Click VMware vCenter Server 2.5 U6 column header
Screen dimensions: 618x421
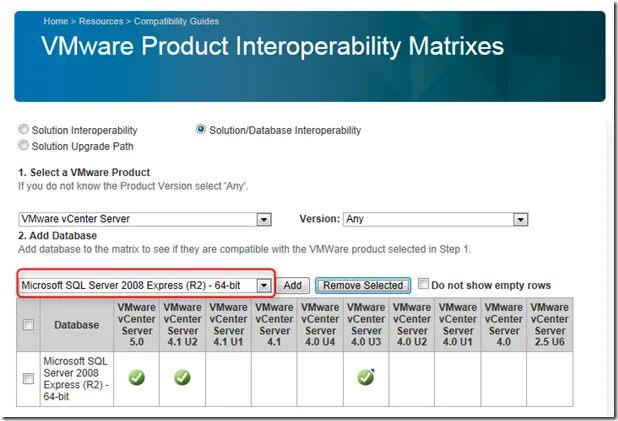point(550,325)
